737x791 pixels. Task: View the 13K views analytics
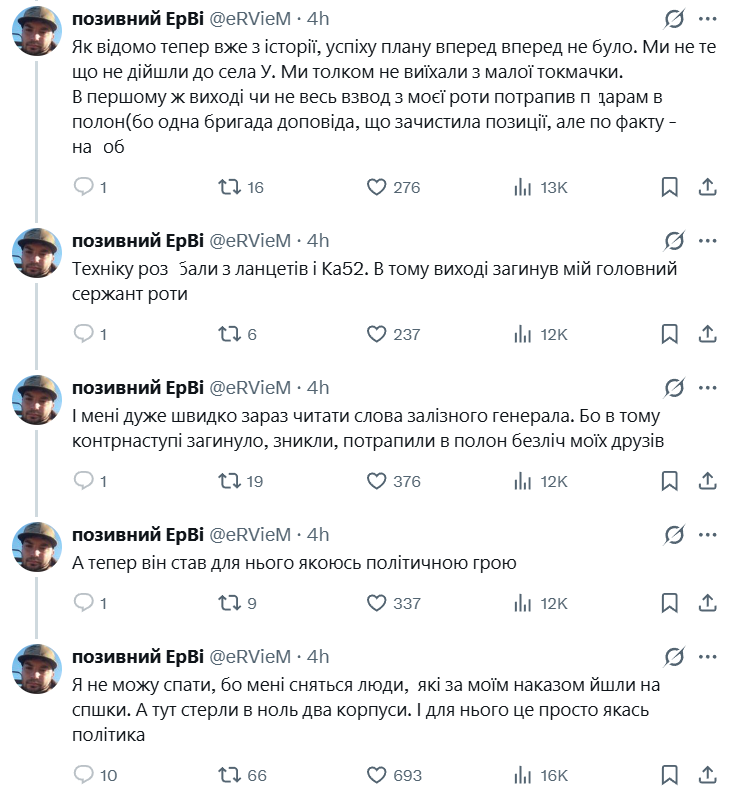[x=522, y=187]
